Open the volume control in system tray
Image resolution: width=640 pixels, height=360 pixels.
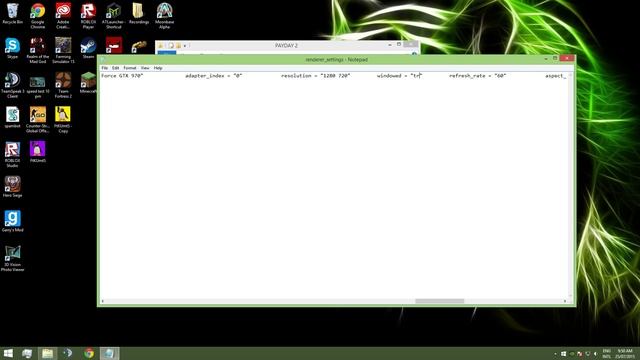pos(595,354)
